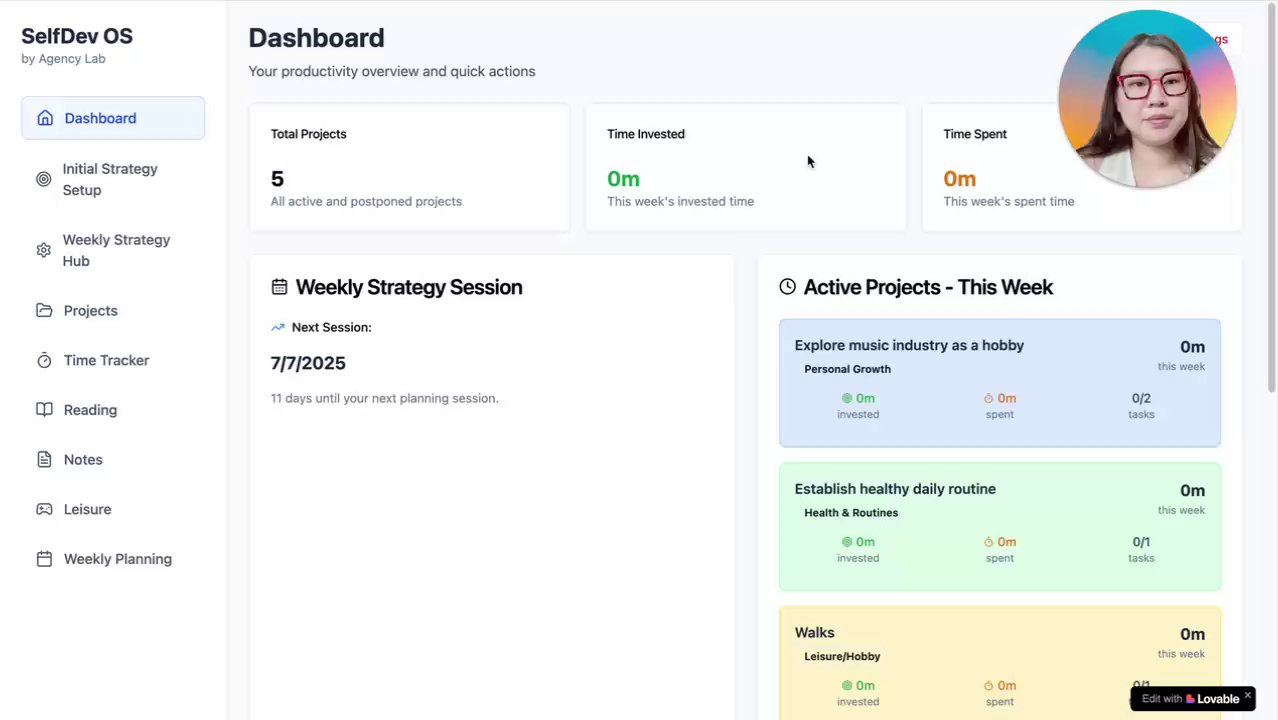This screenshot has width=1278, height=720.
Task: Open the Projects menu item
Action: pyautogui.click(x=91, y=311)
